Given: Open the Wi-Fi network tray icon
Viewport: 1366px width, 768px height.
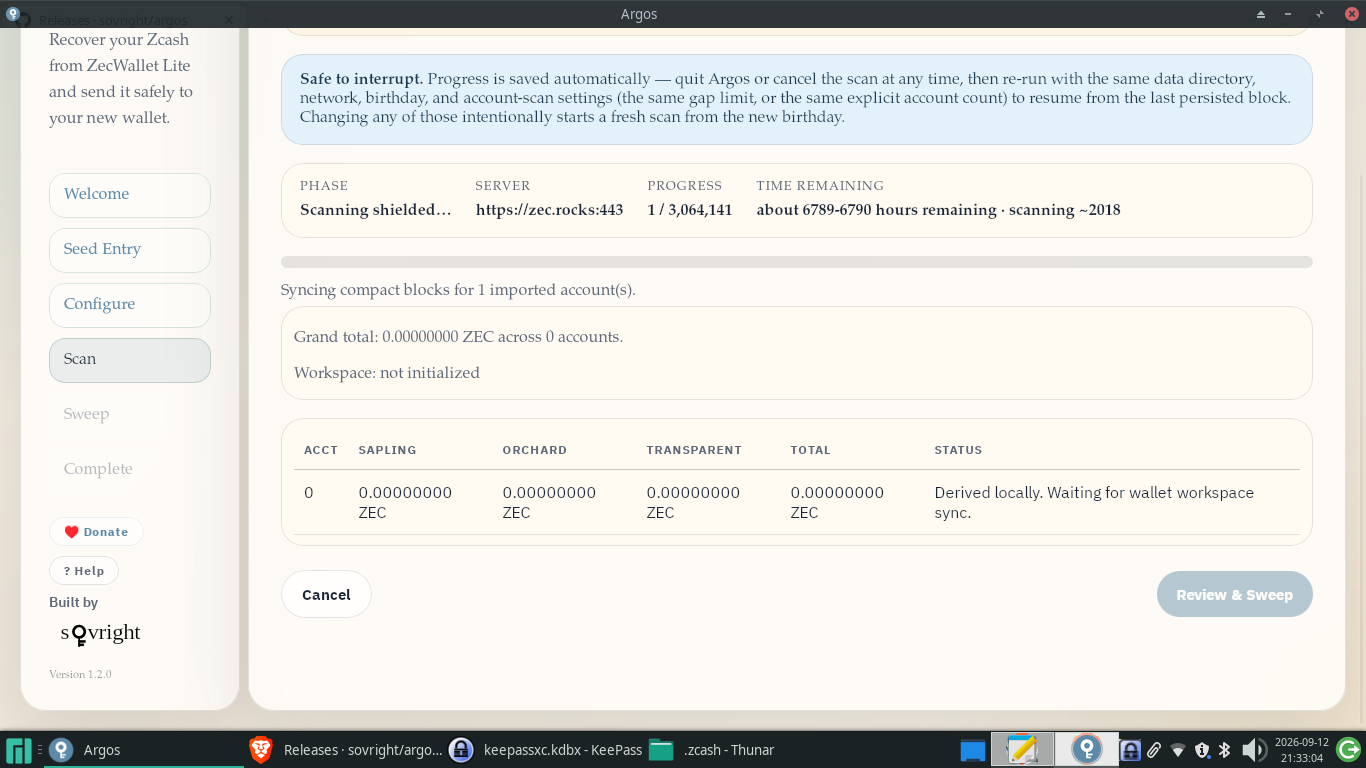Looking at the screenshot, I should tap(1178, 750).
